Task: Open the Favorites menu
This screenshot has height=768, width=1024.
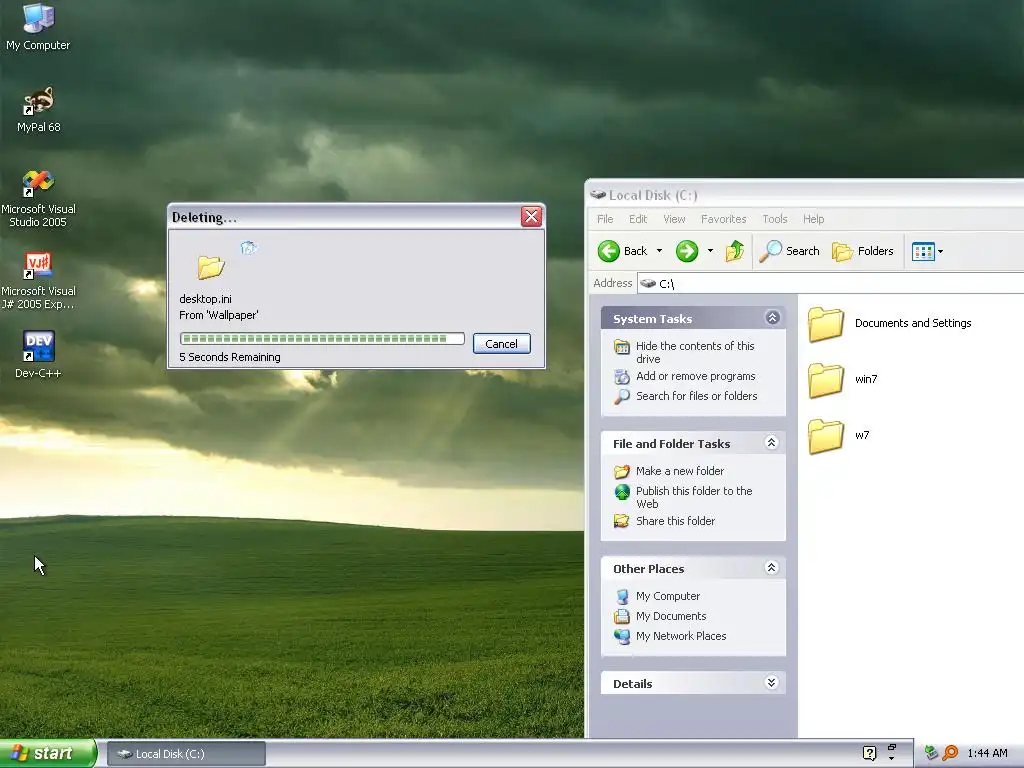Action: point(723,219)
